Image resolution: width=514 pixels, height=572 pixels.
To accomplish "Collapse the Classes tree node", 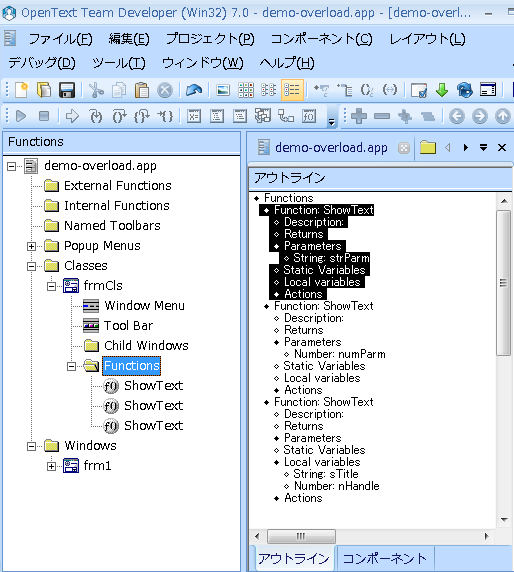I will [x=31, y=266].
